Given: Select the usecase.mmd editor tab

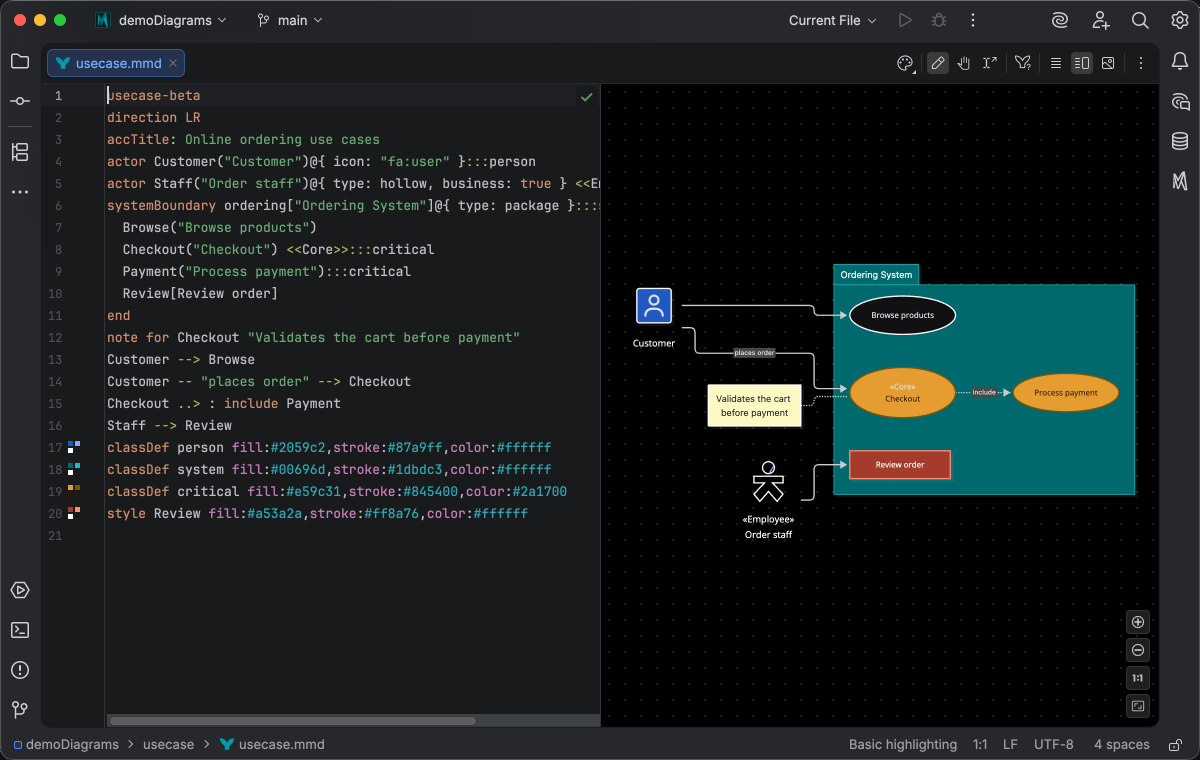Looking at the screenshot, I should 117,63.
